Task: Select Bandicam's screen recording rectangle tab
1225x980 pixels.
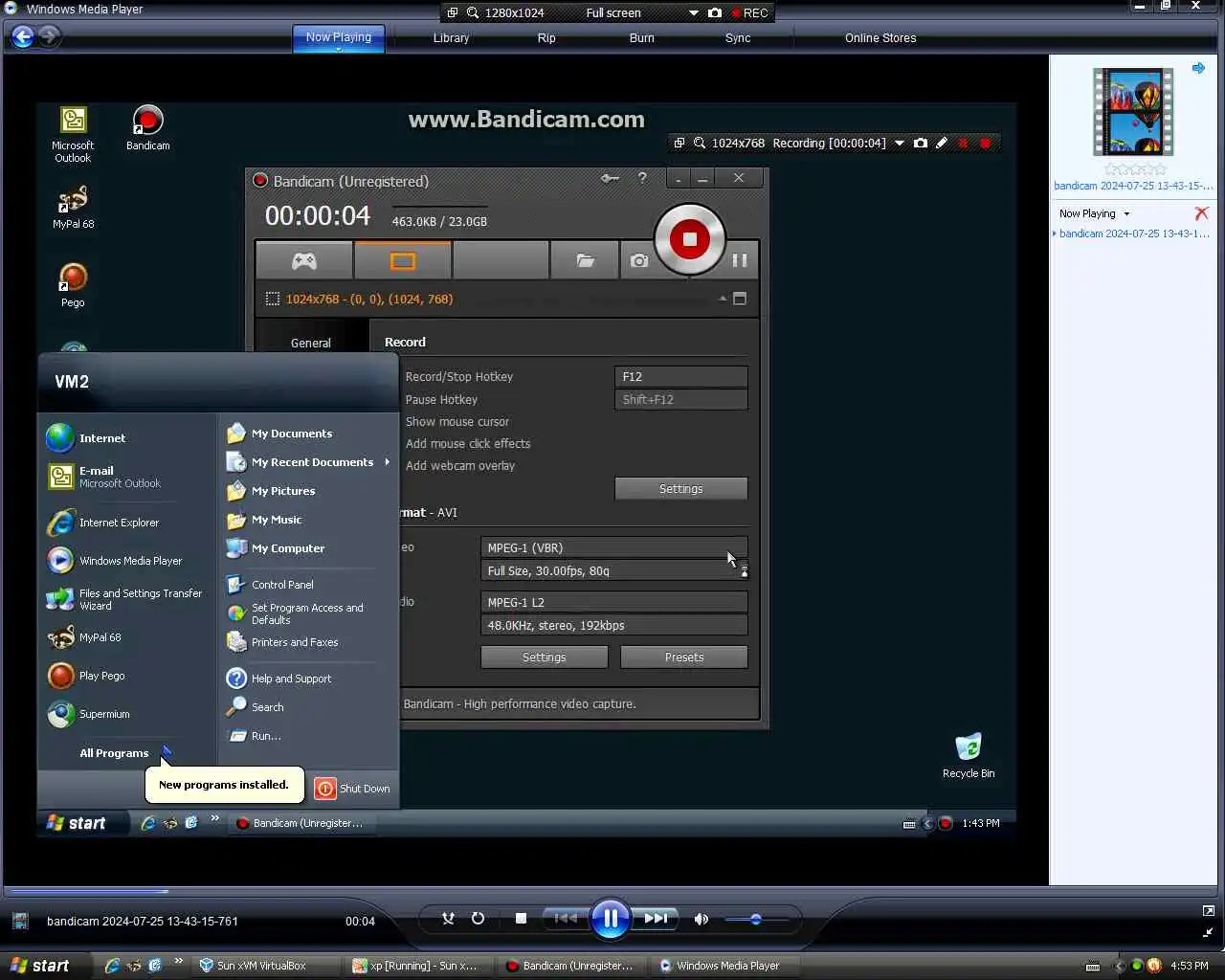Action: point(402,260)
